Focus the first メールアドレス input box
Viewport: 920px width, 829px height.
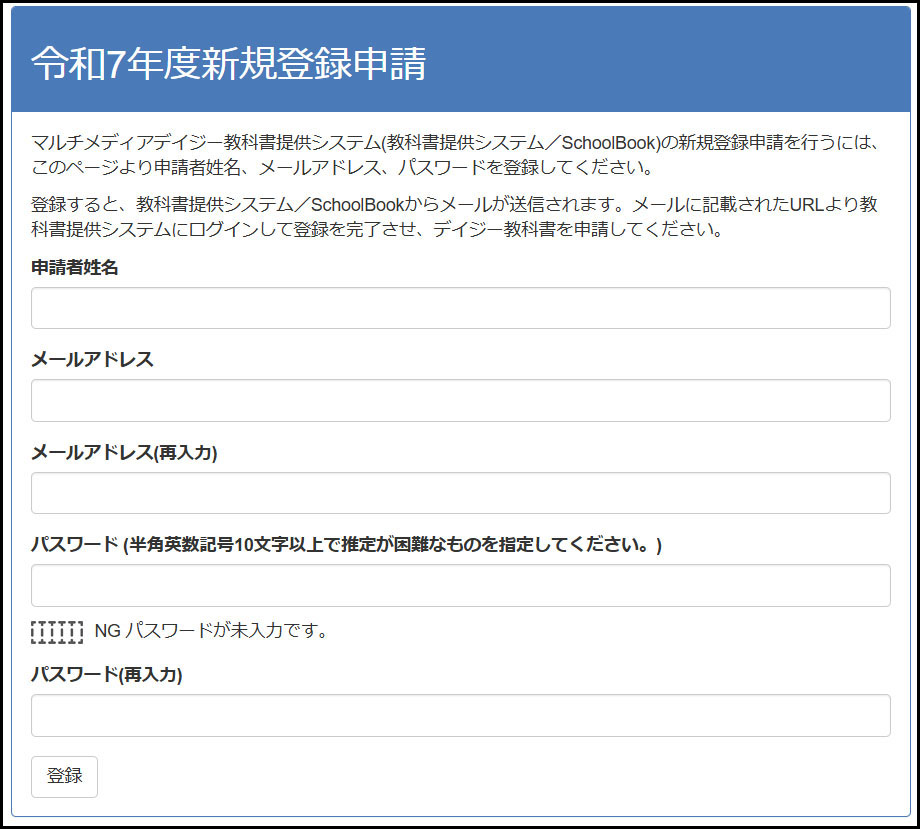click(x=460, y=400)
